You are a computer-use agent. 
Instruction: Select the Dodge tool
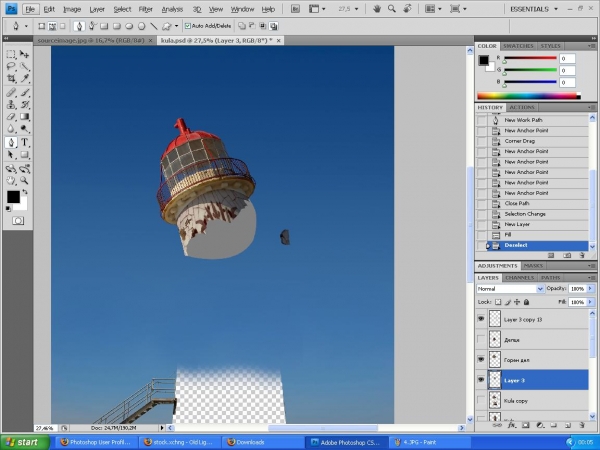(24, 129)
